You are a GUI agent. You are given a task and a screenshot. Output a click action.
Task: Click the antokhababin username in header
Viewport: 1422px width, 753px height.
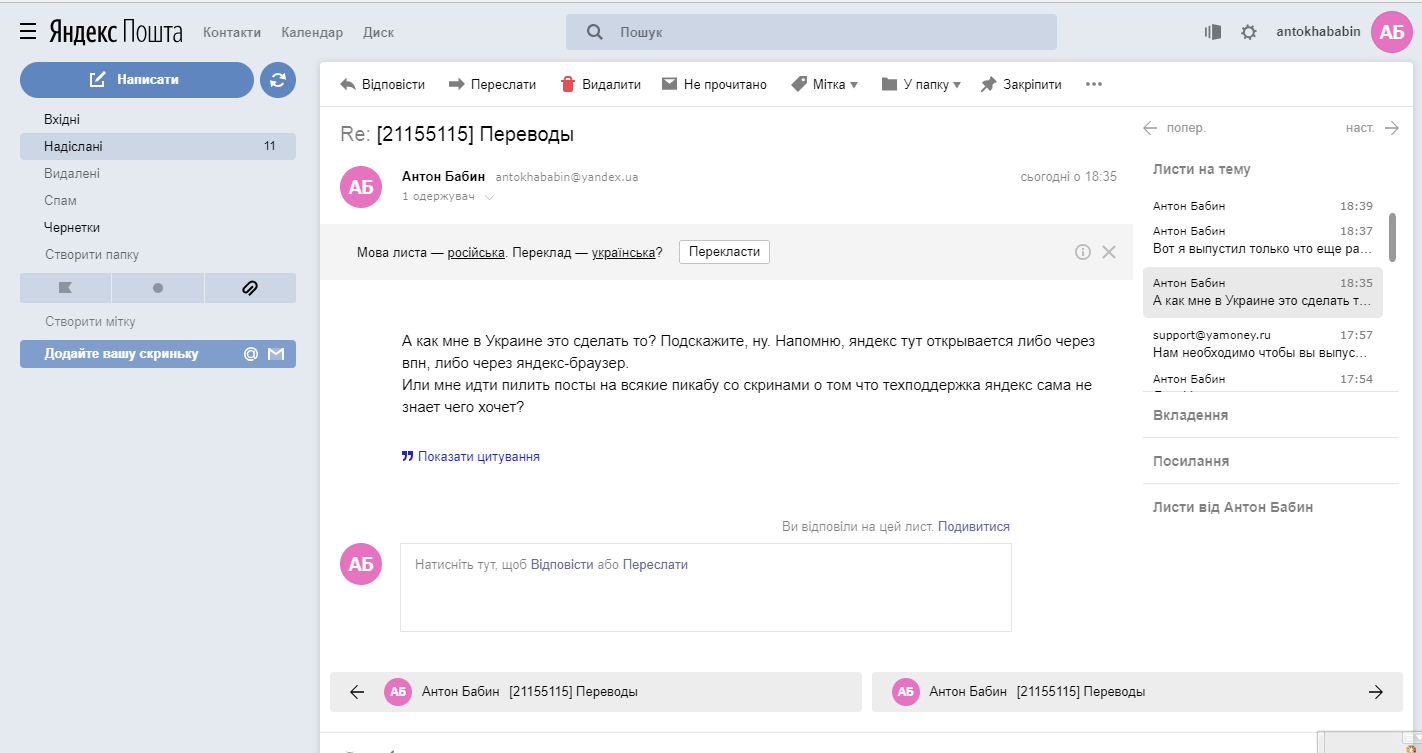coord(1318,31)
